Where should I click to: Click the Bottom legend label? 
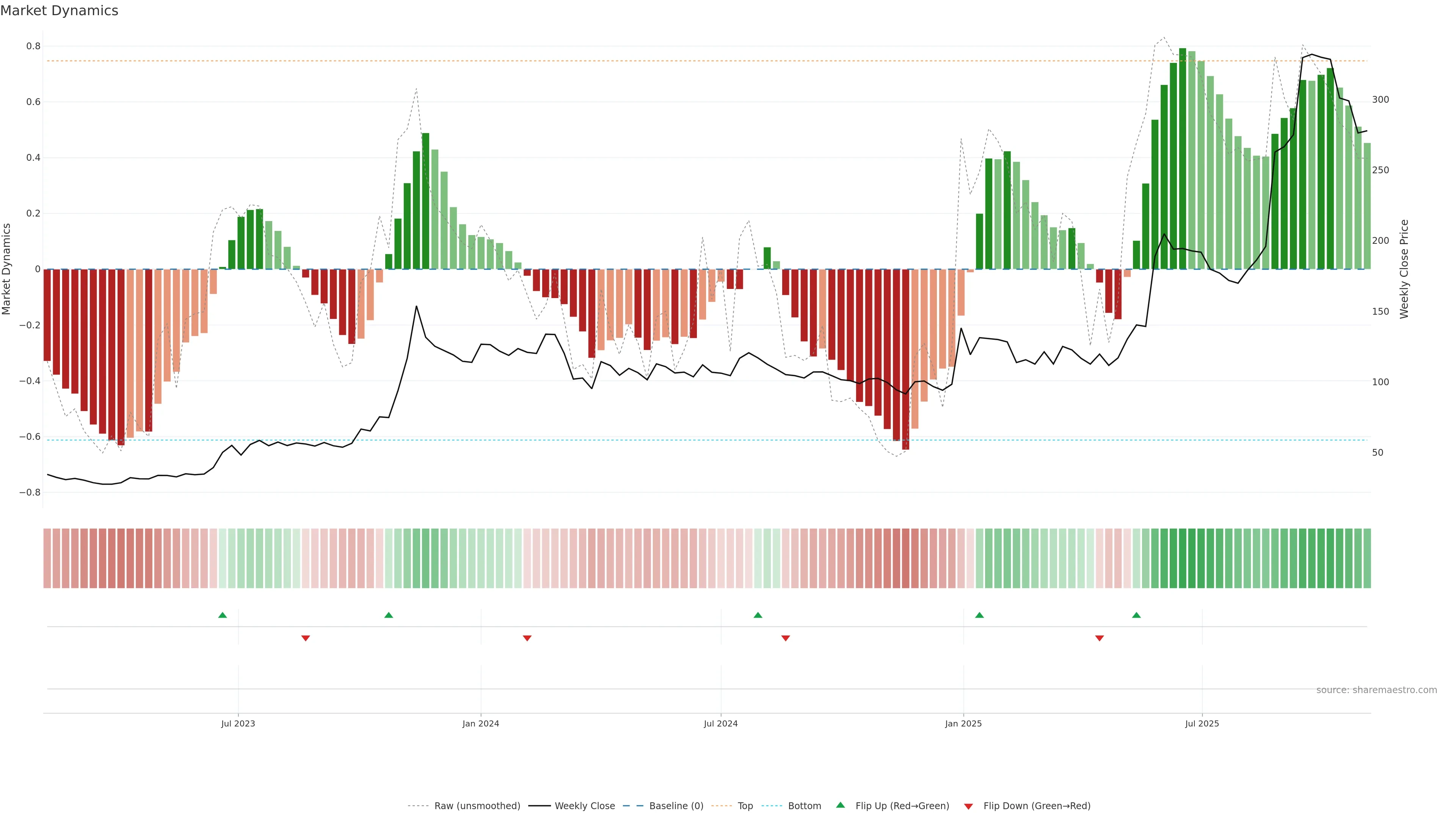(x=804, y=806)
